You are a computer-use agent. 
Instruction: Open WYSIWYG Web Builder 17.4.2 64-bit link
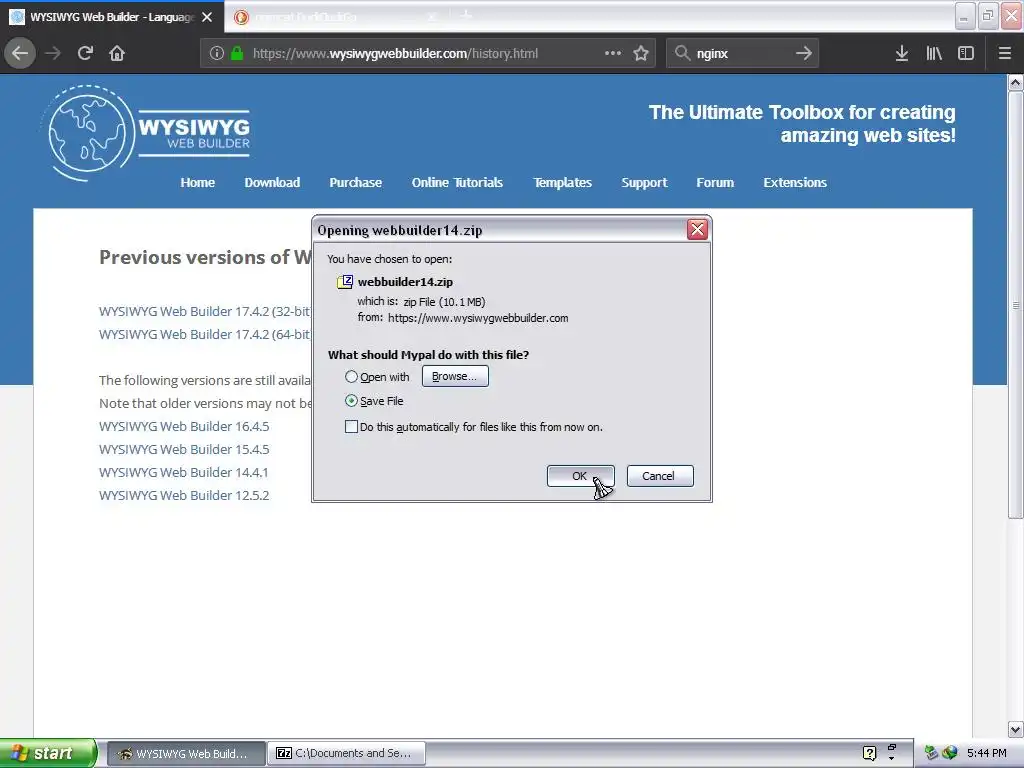[x=205, y=334]
